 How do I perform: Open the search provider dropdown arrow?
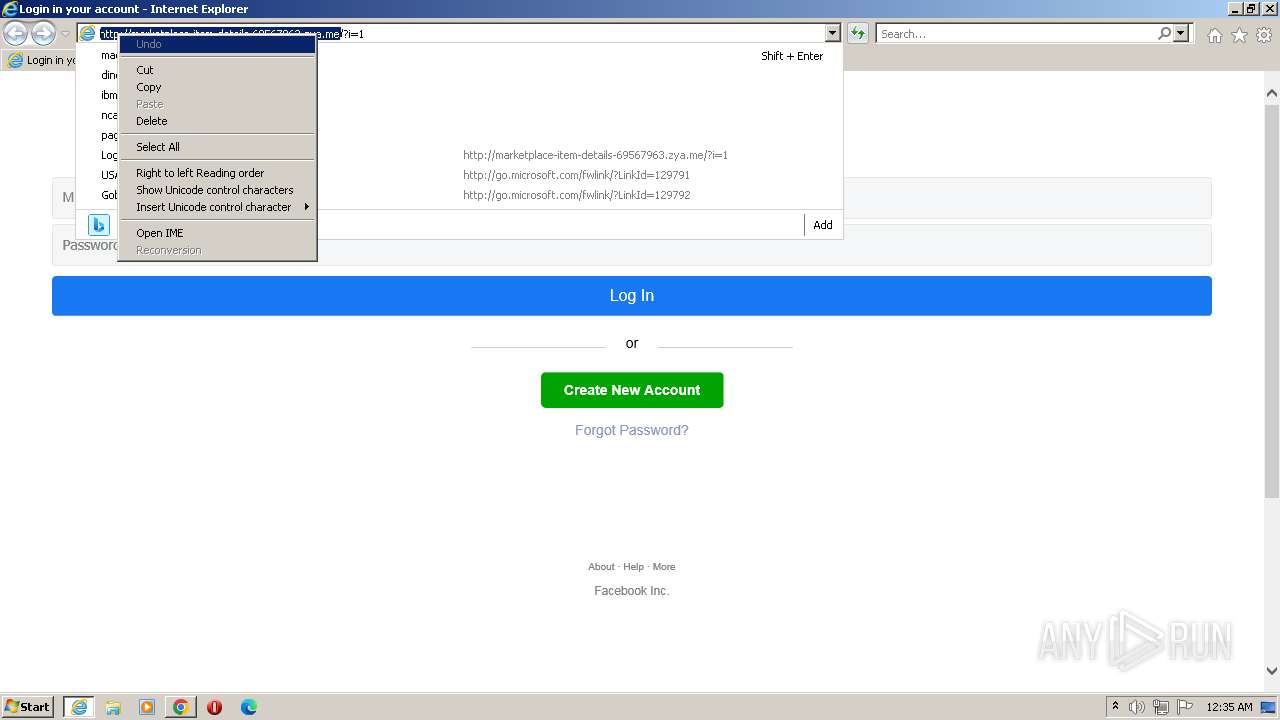coord(1181,33)
